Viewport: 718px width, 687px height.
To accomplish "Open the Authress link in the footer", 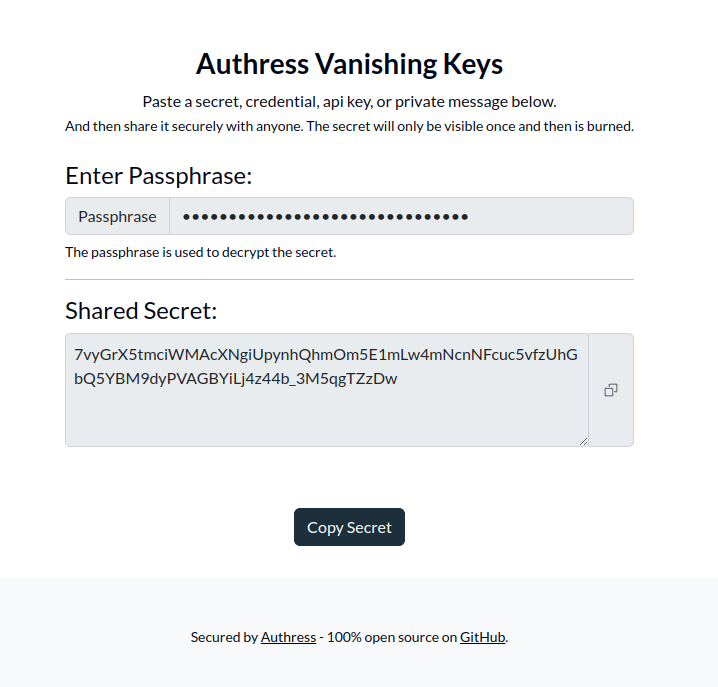I will [x=288, y=637].
